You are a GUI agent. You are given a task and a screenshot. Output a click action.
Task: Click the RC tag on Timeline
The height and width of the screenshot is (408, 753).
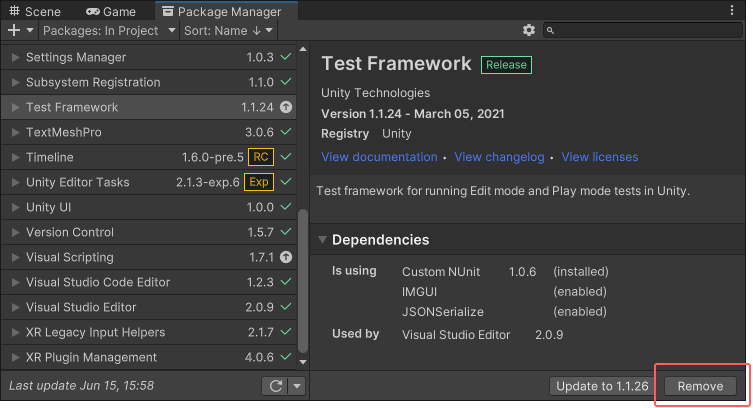click(x=261, y=157)
